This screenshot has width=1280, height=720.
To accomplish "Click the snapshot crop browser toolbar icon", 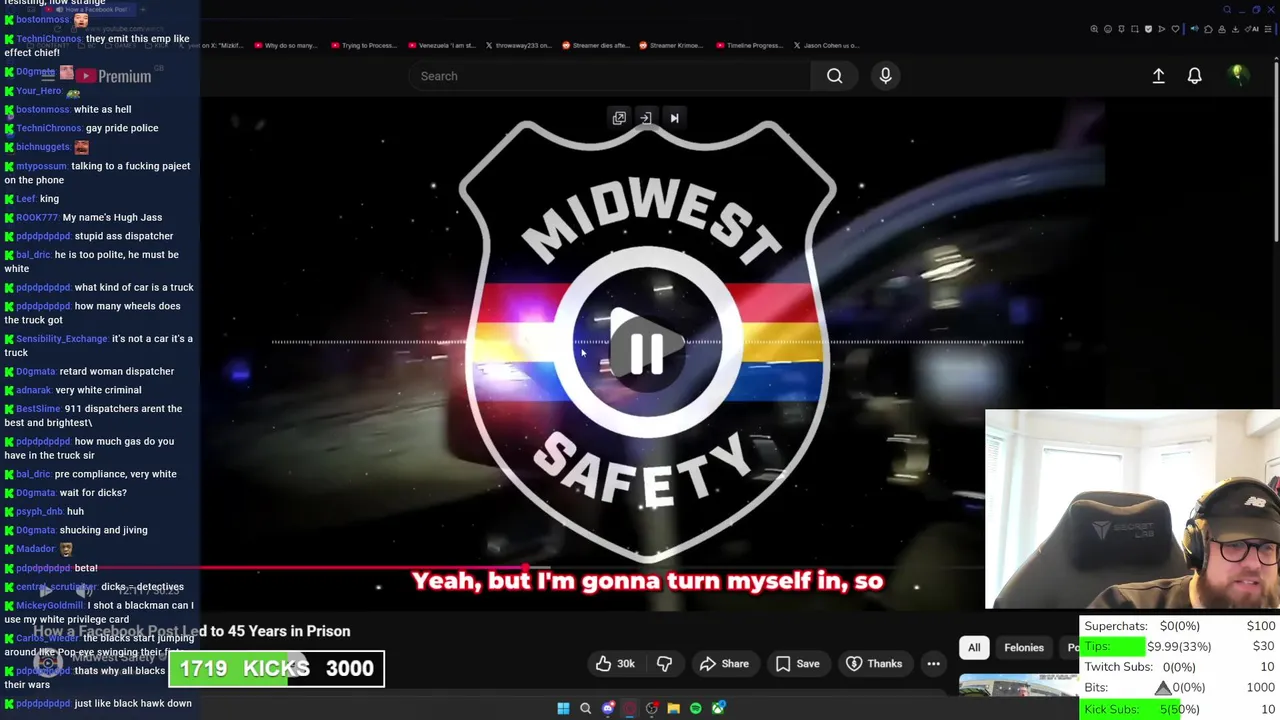I will coord(1135,29).
